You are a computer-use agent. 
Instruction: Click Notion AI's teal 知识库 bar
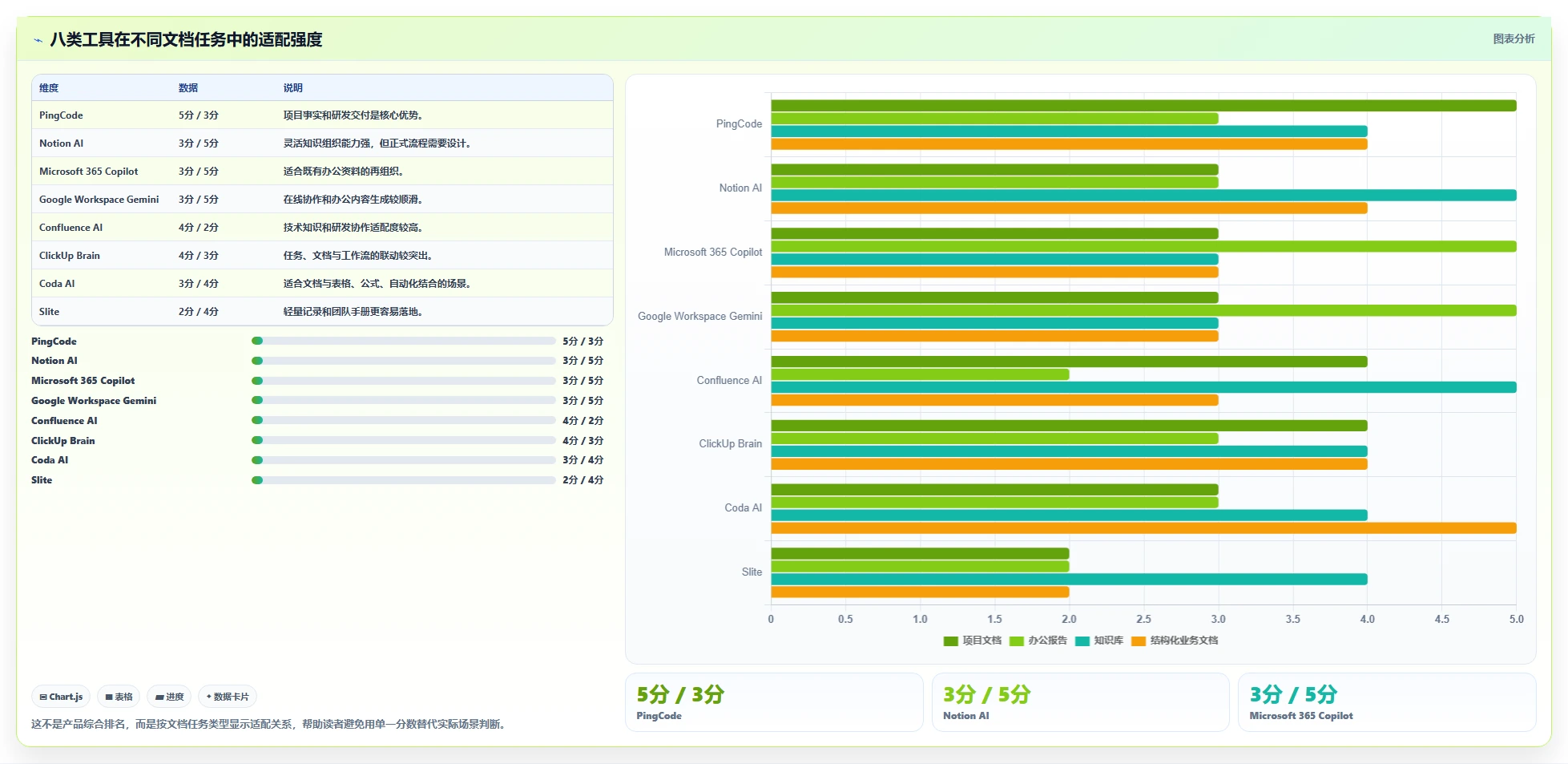pyautogui.click(x=1143, y=196)
